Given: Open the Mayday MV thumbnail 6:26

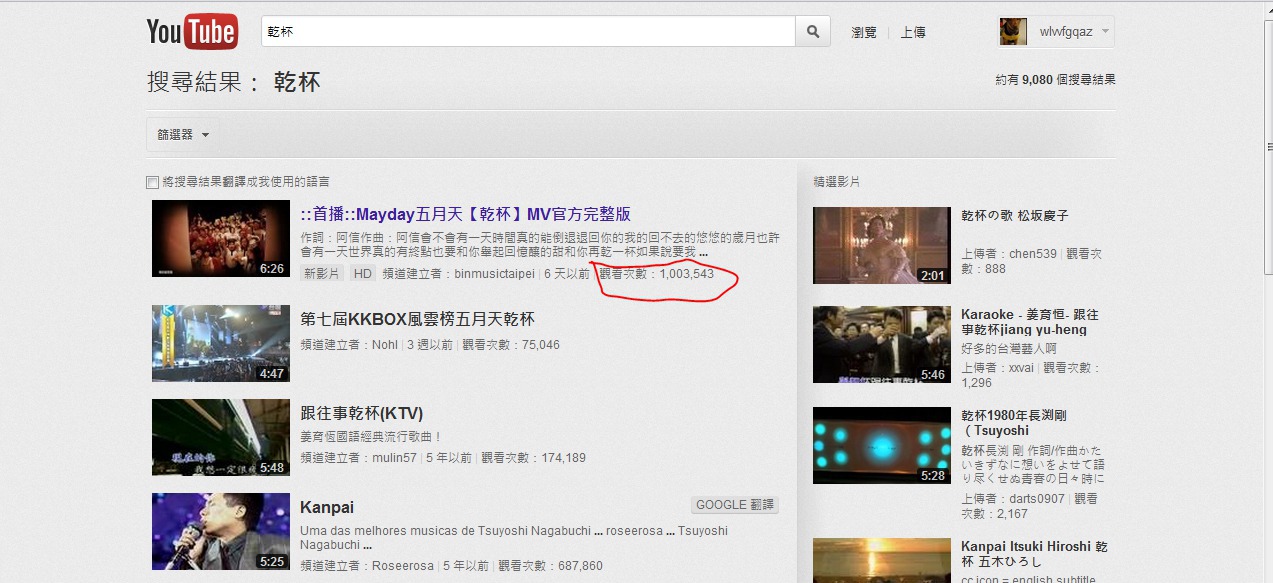Looking at the screenshot, I should click(x=221, y=239).
